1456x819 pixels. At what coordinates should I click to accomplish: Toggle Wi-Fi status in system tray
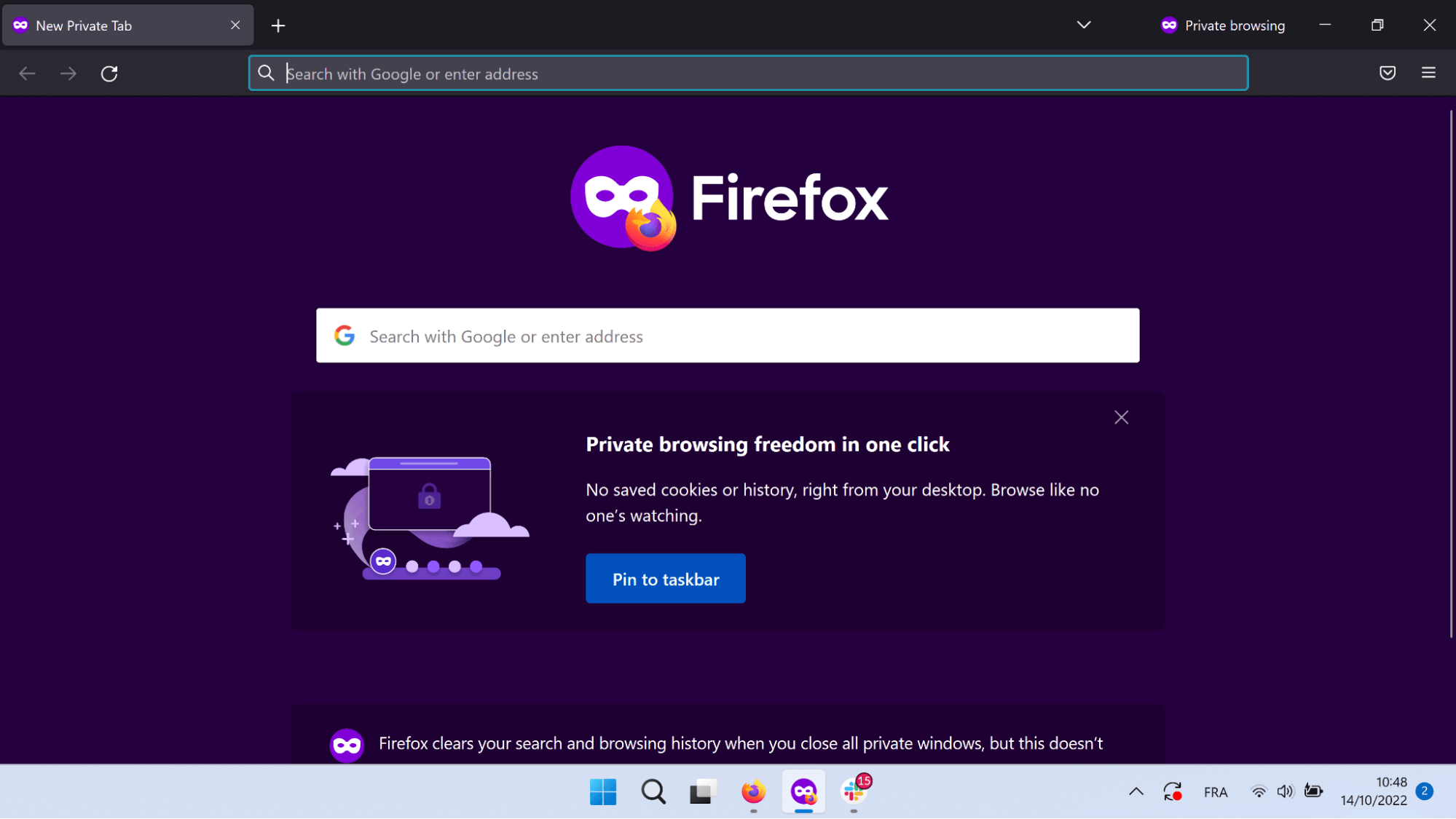(1259, 791)
